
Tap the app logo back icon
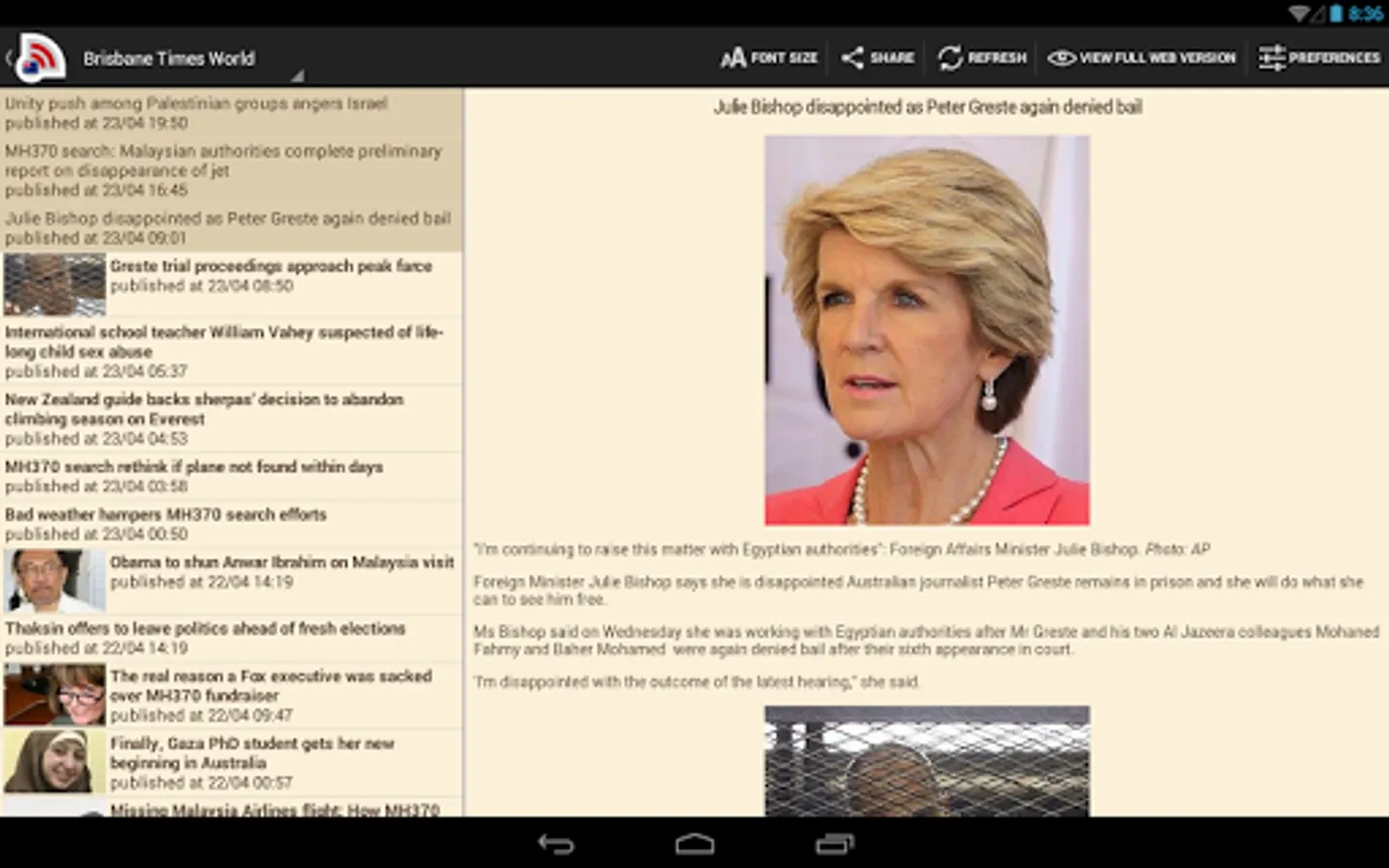[x=37, y=58]
